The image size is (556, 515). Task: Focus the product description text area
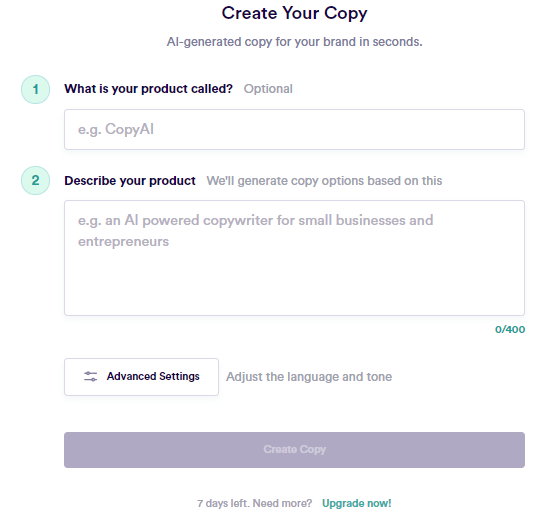tap(294, 258)
